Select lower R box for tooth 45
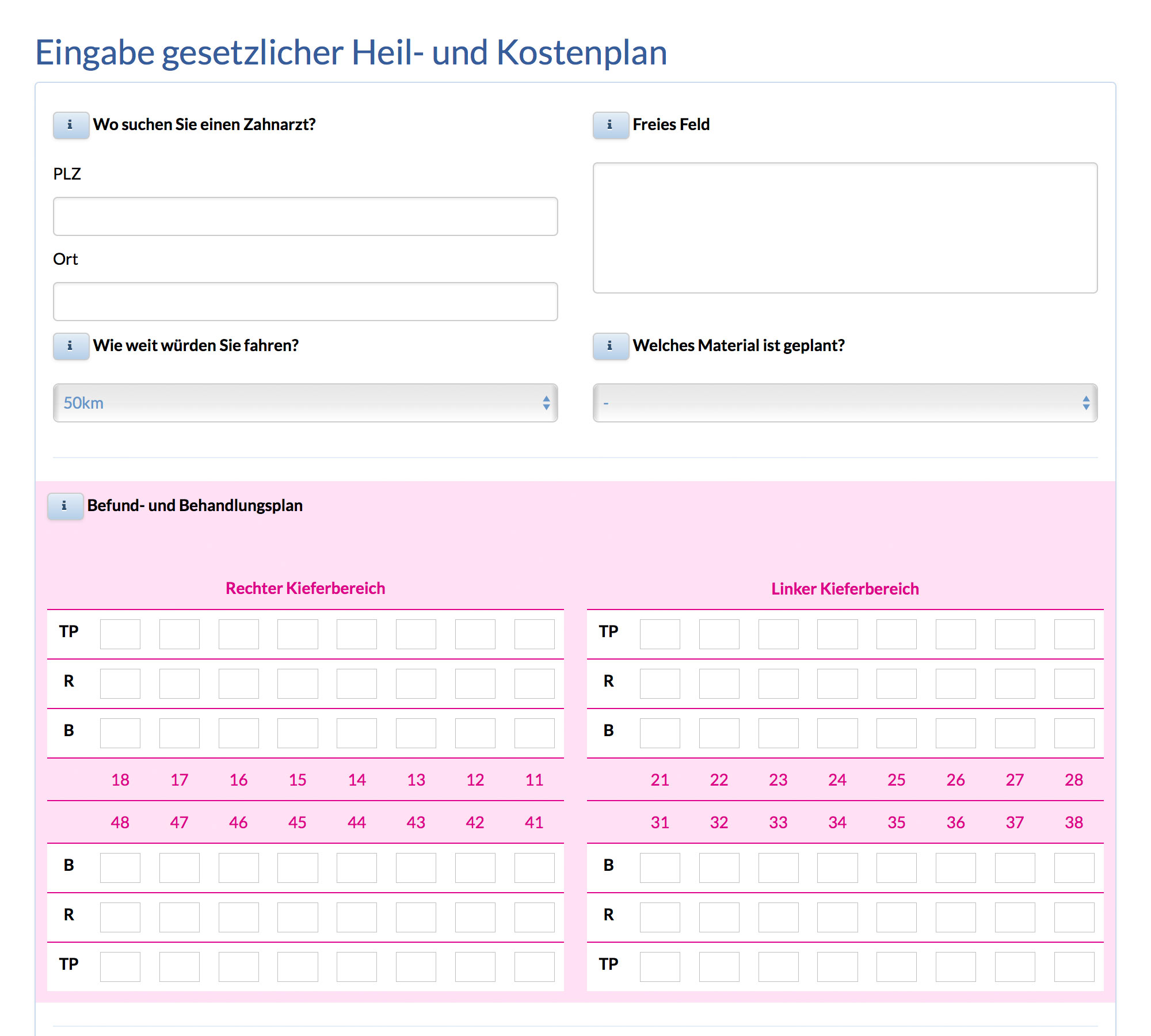1151x1036 pixels. click(298, 917)
